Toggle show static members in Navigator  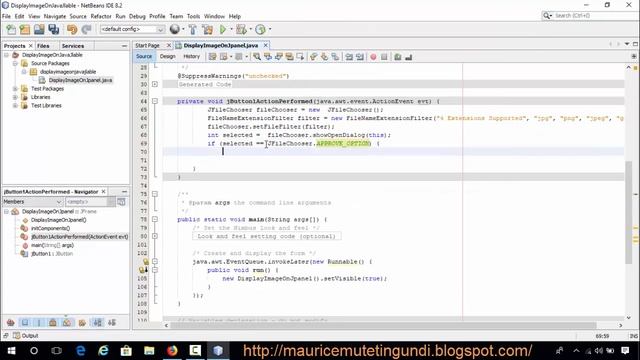pos(39,323)
